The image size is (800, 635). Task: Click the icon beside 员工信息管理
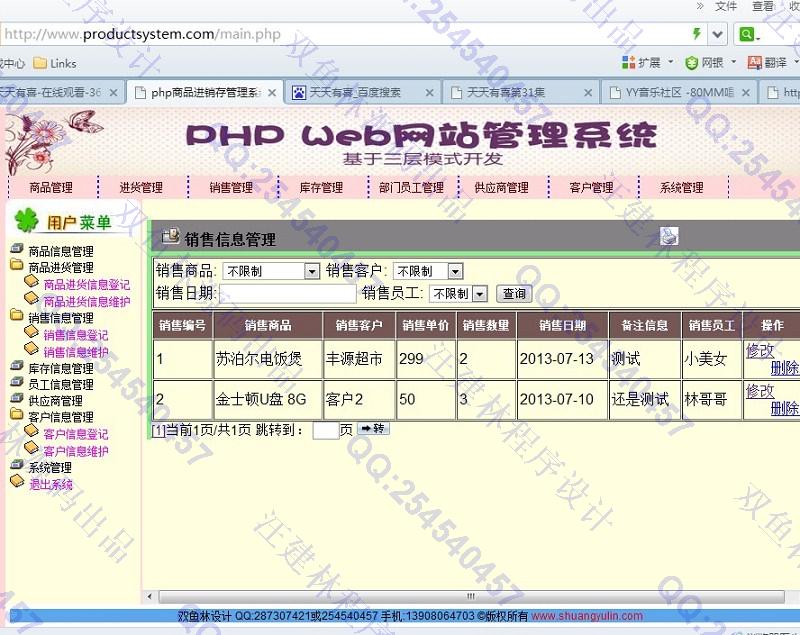click(x=17, y=382)
